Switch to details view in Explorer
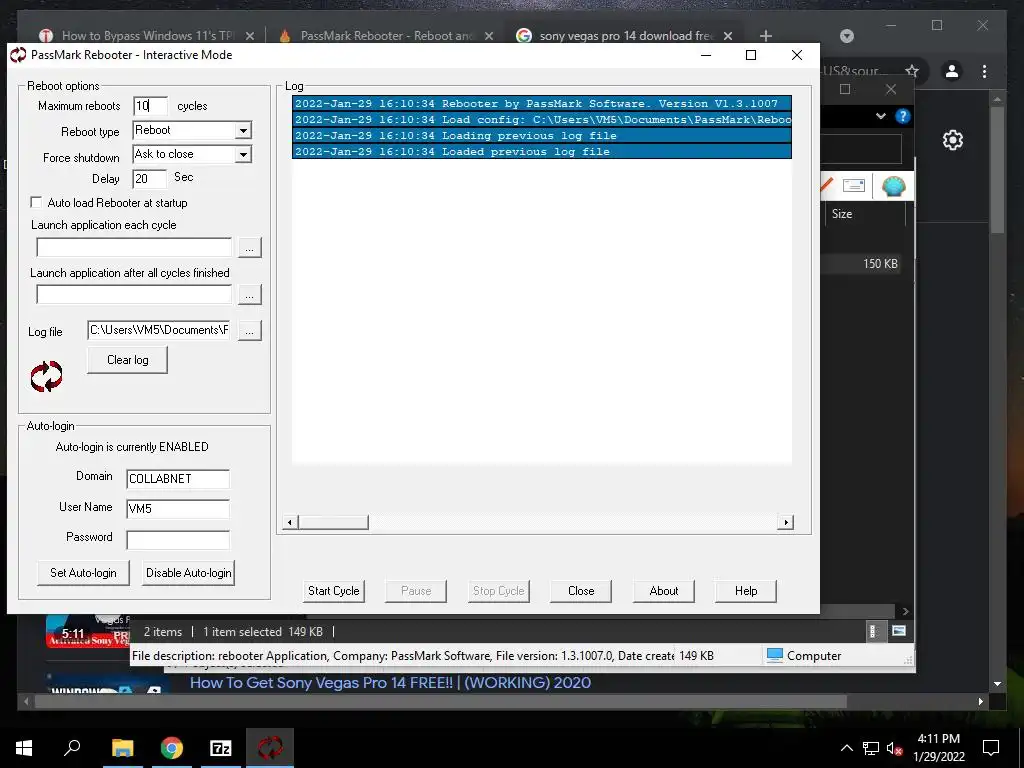Screen dimensions: 1024x768 873,631
